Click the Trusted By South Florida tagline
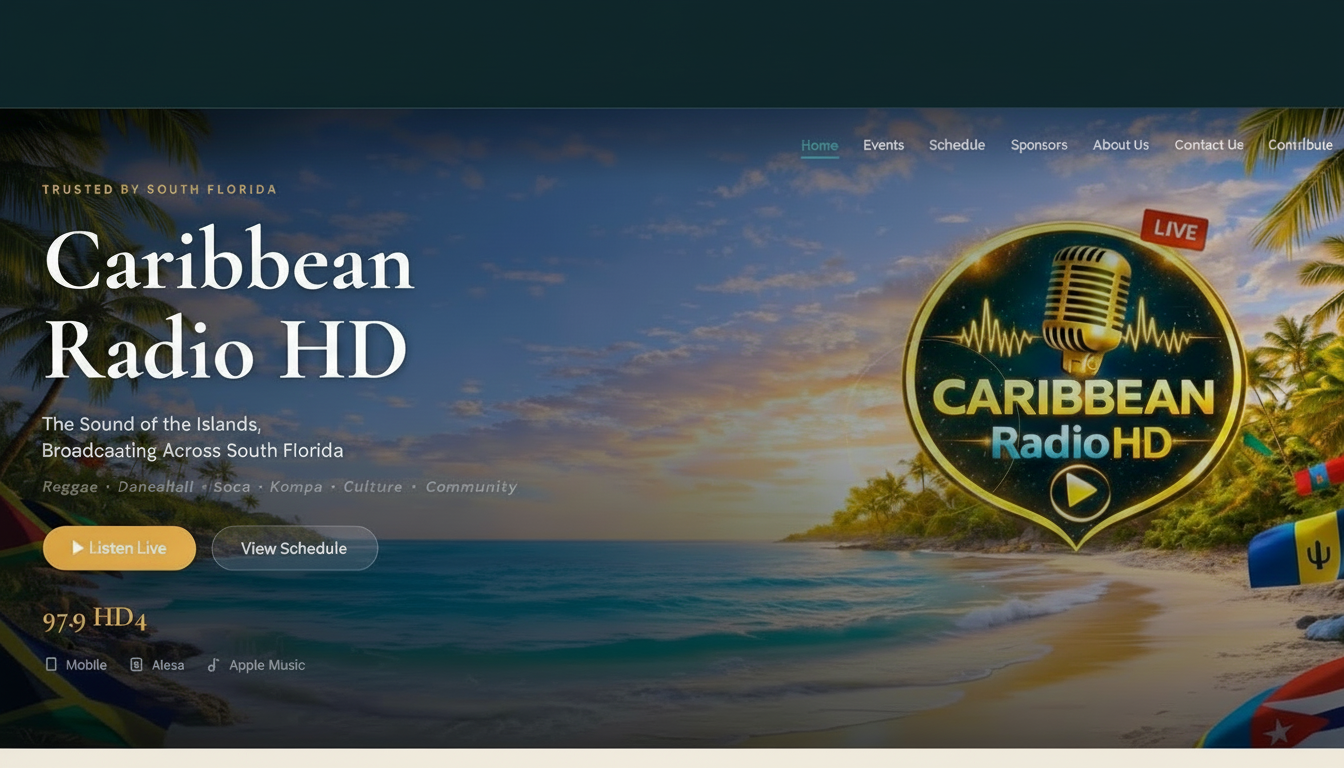 point(160,189)
